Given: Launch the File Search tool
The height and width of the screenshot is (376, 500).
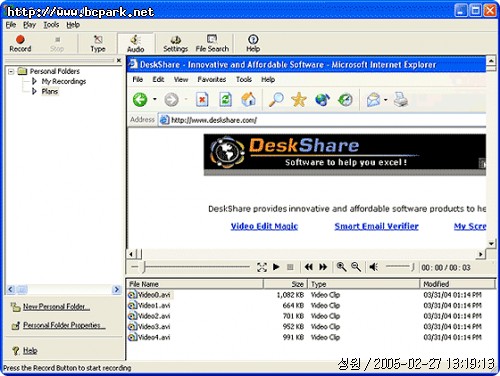Looking at the screenshot, I should (x=212, y=44).
